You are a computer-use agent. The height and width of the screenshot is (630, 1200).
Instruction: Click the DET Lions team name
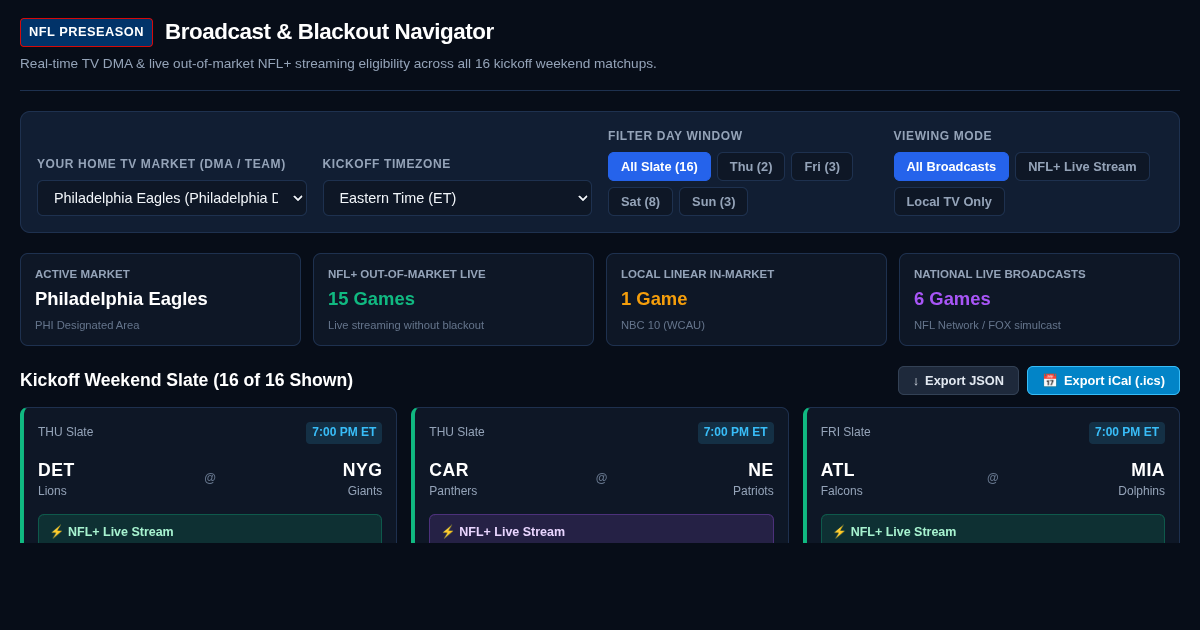[56, 479]
